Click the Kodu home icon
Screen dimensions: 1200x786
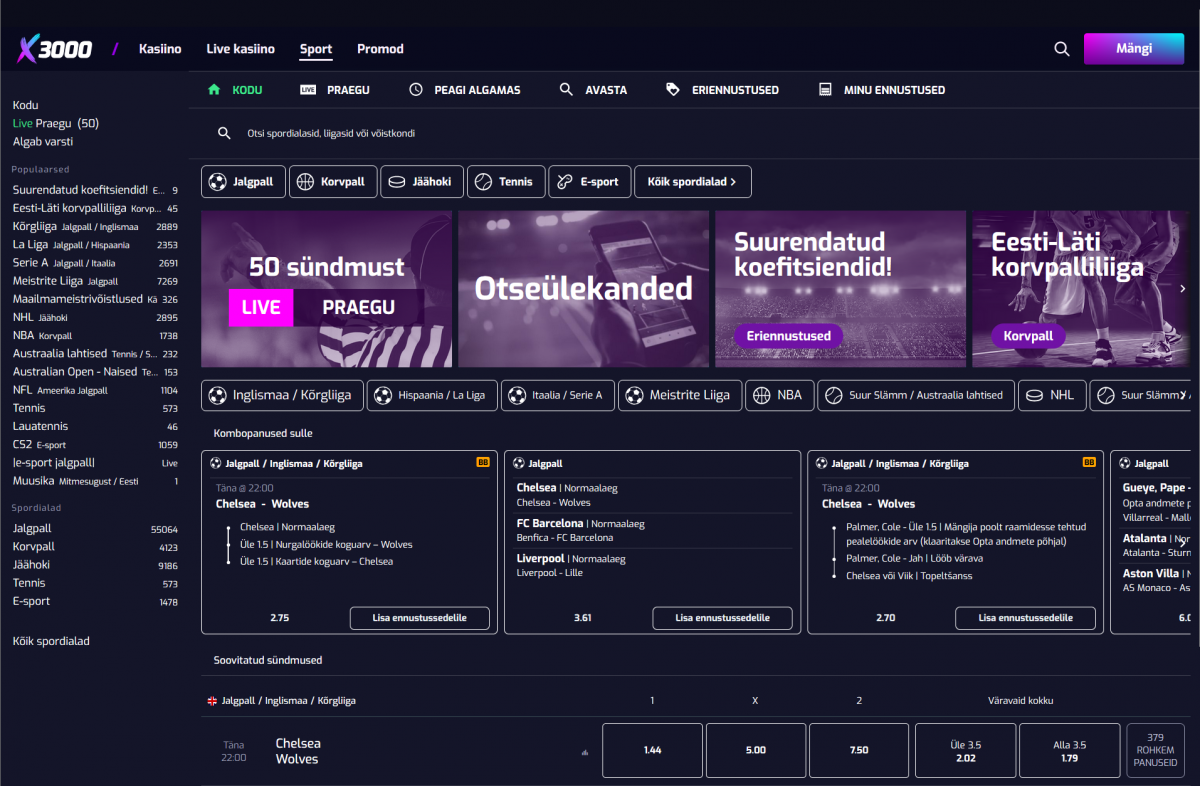[x=214, y=90]
